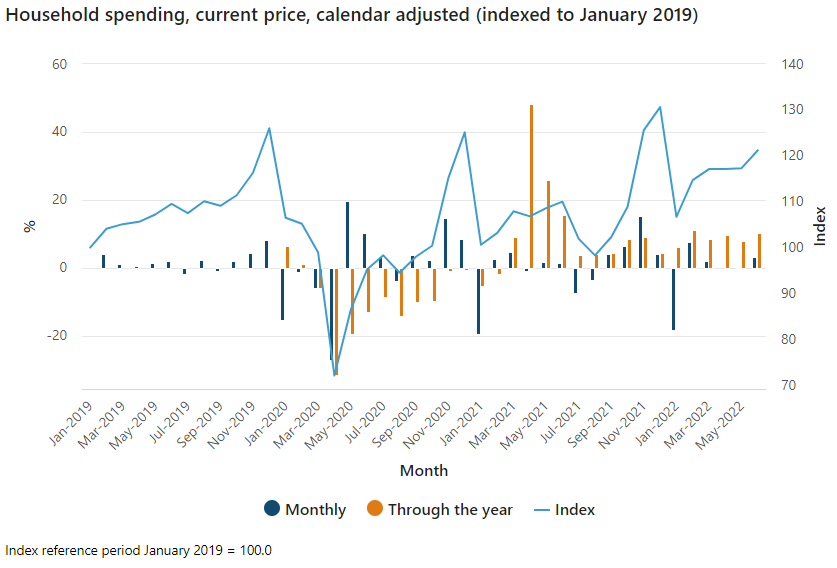837x568 pixels.
Task: Click the -20 value on left axis
Action: [55, 336]
